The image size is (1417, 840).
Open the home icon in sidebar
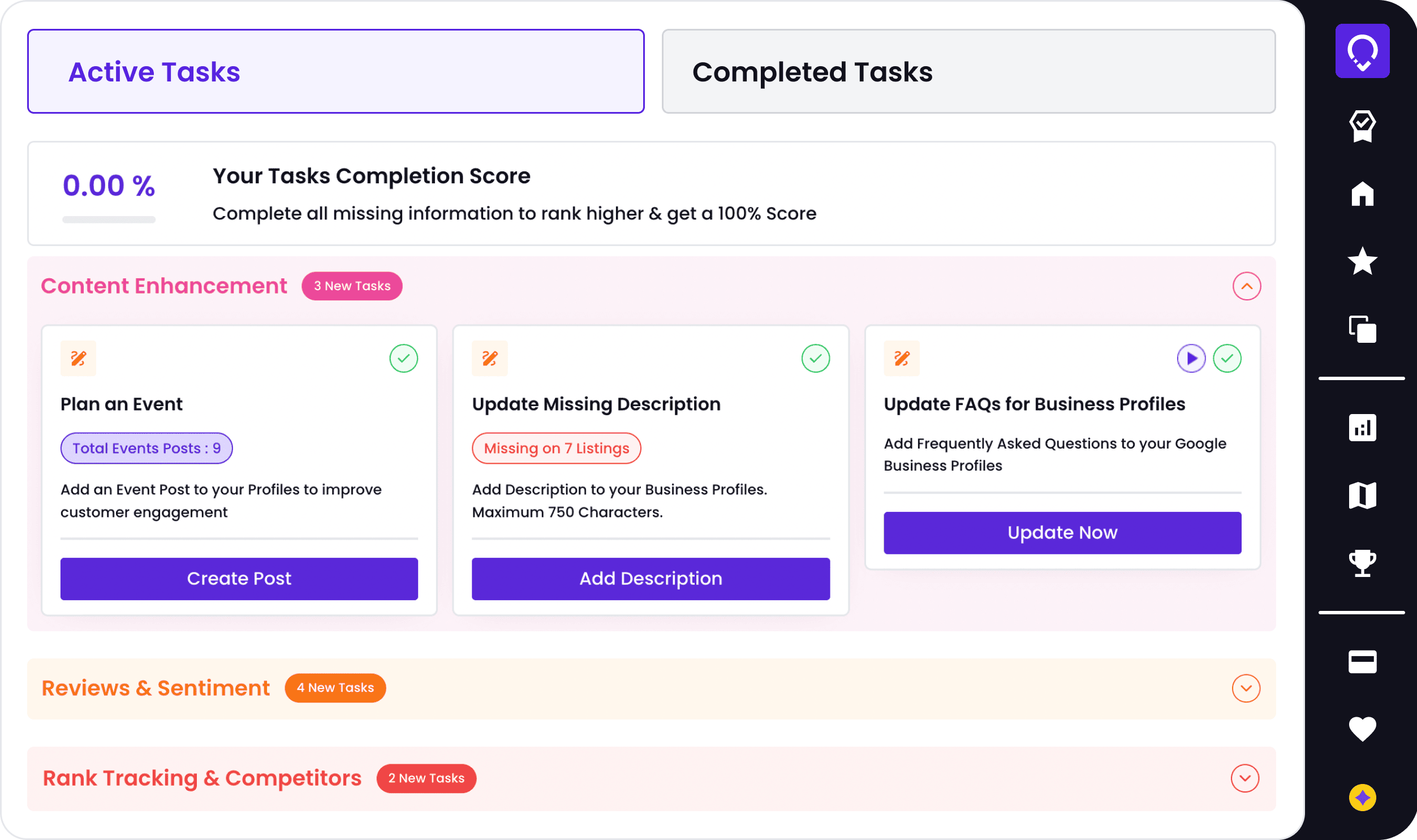click(1362, 194)
